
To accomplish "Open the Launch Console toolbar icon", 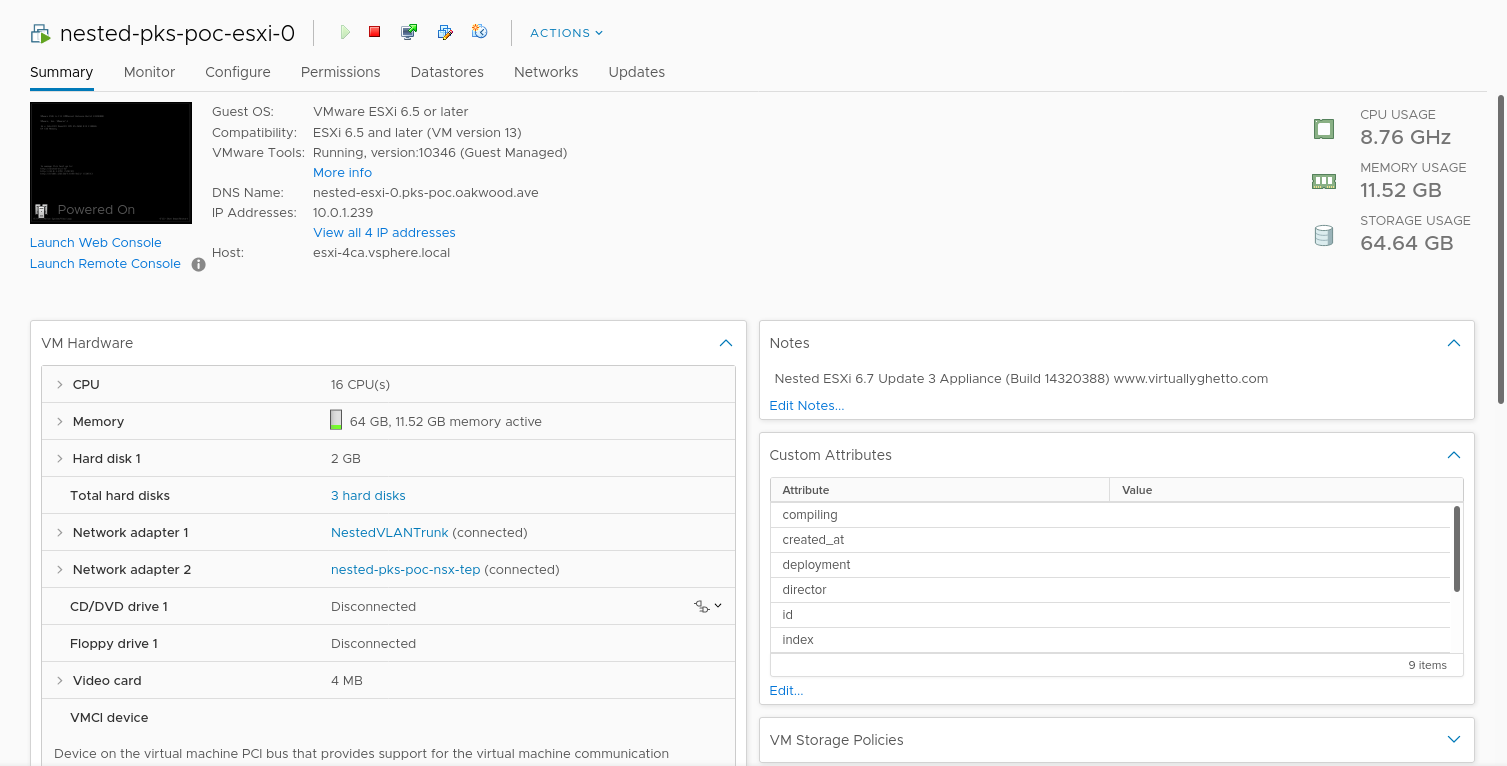I will [x=409, y=32].
